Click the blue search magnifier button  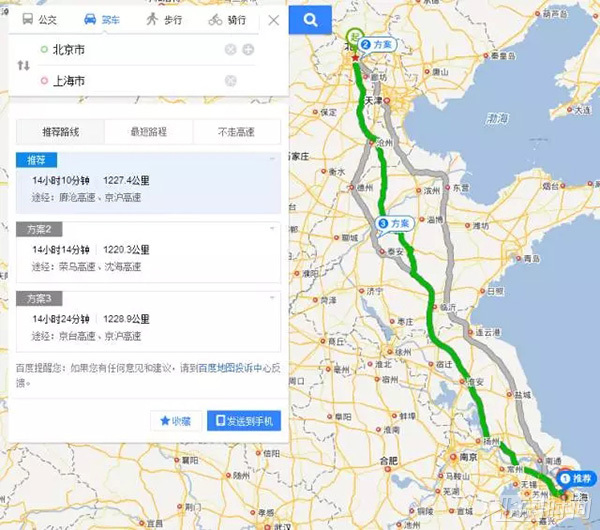pos(310,20)
